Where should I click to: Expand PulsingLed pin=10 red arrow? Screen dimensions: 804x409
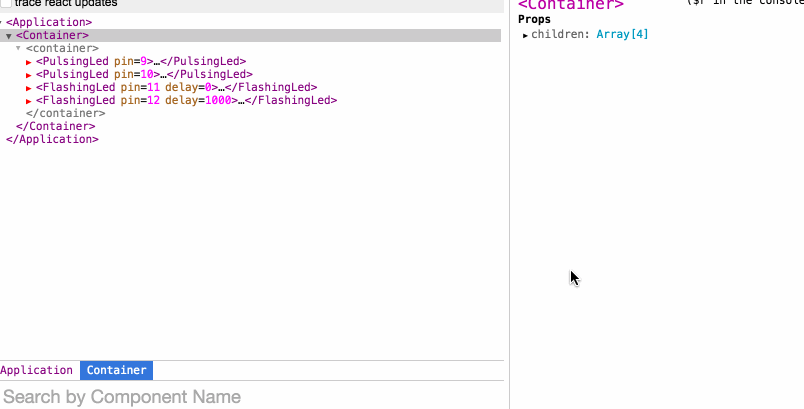29,75
